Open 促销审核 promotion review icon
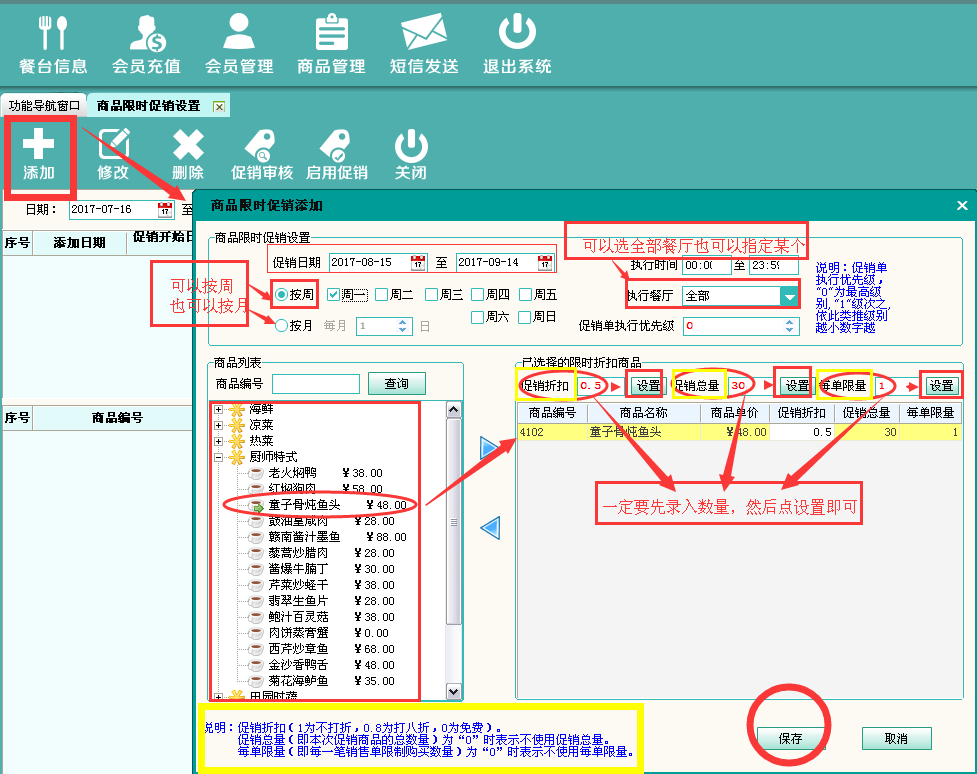 pos(262,155)
